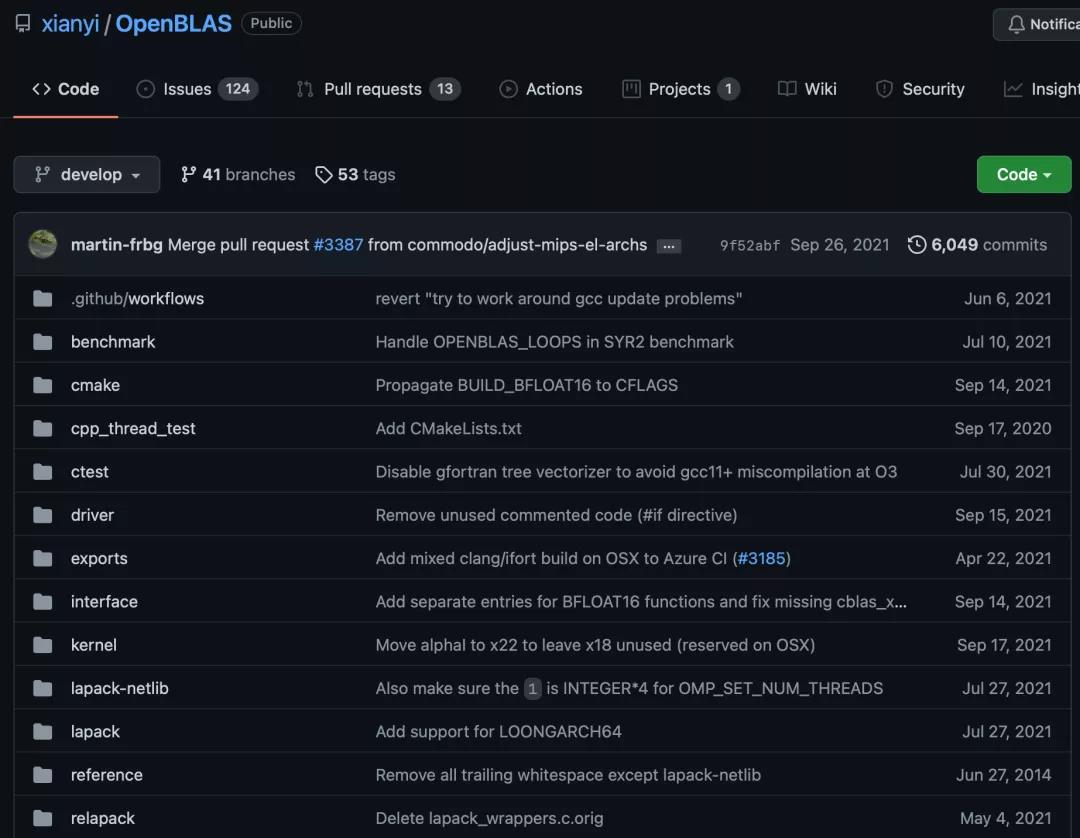Click the notification bell icon
Screen dimensions: 1080x838
1016,24
